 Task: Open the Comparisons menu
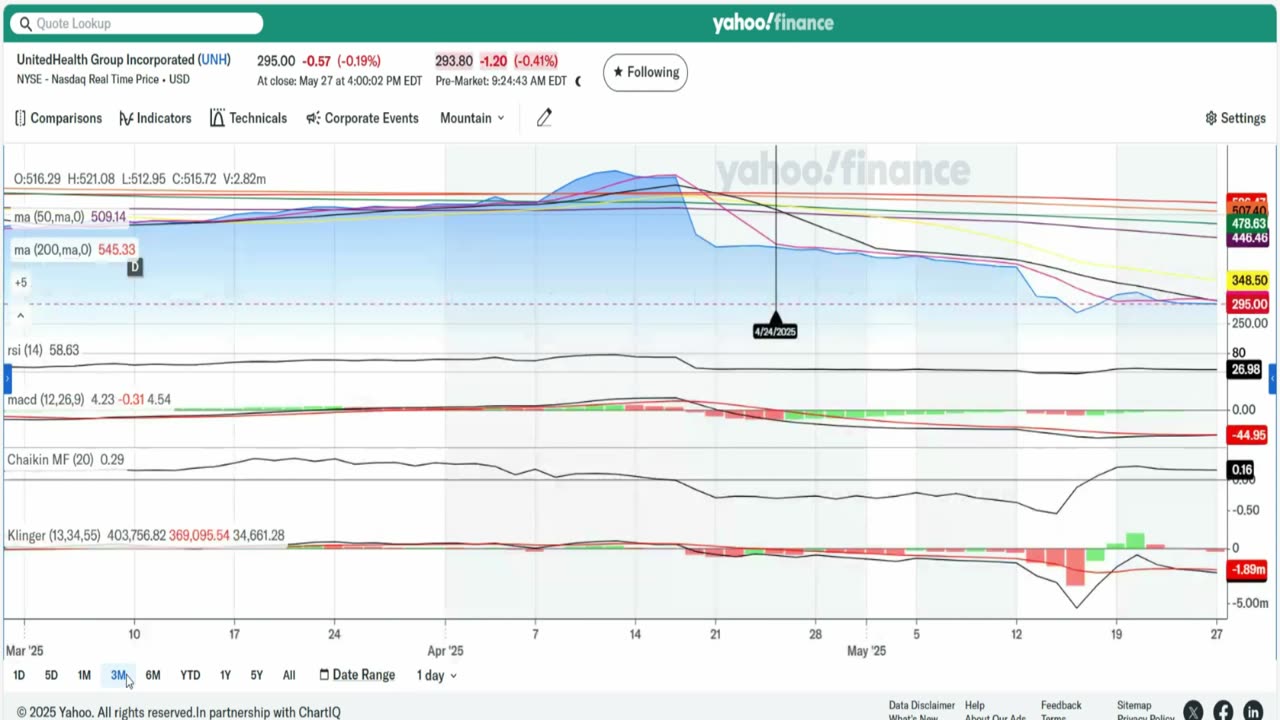59,118
